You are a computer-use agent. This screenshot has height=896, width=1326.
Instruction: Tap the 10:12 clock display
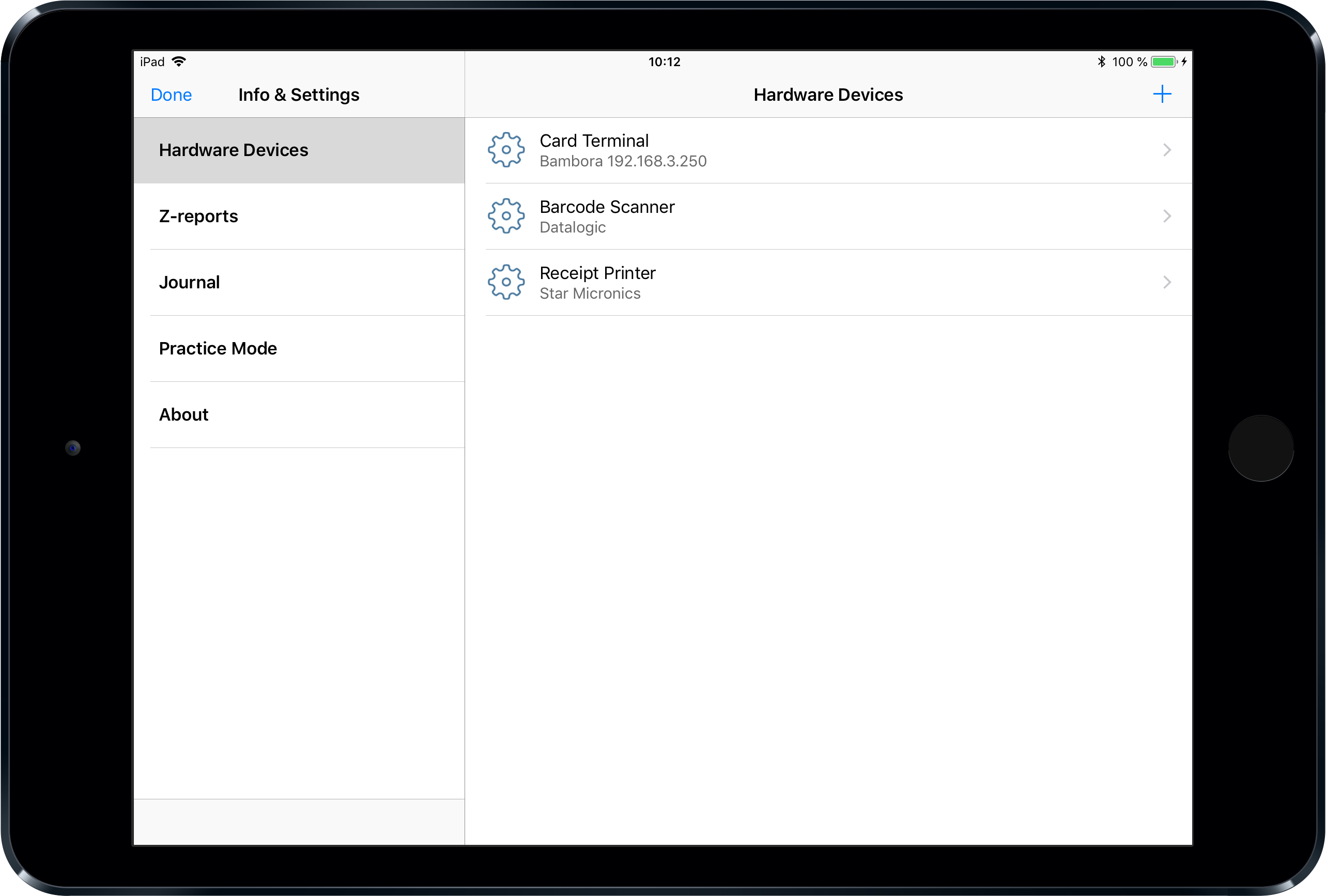point(665,61)
